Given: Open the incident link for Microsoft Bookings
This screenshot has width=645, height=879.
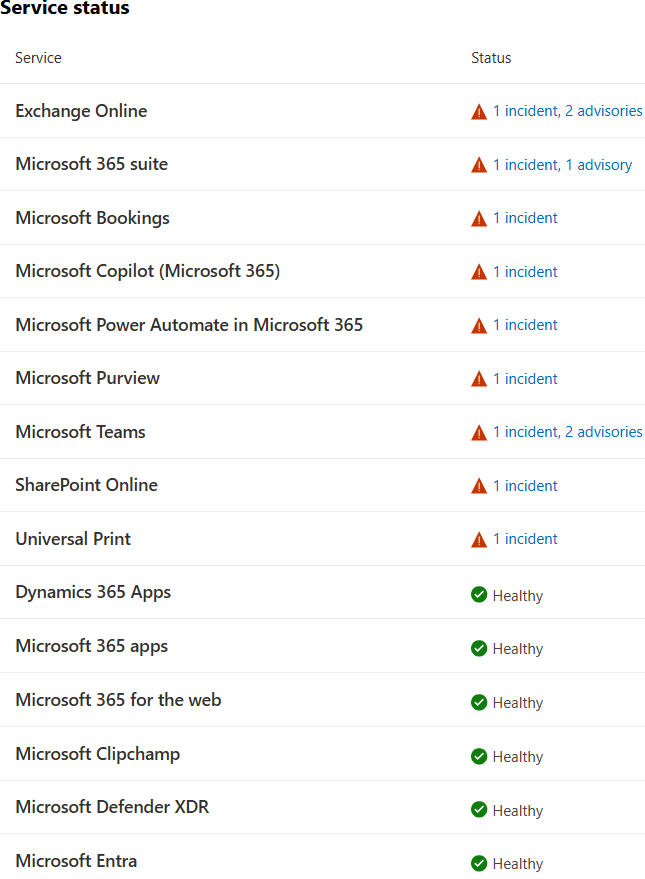Looking at the screenshot, I should 526,218.
